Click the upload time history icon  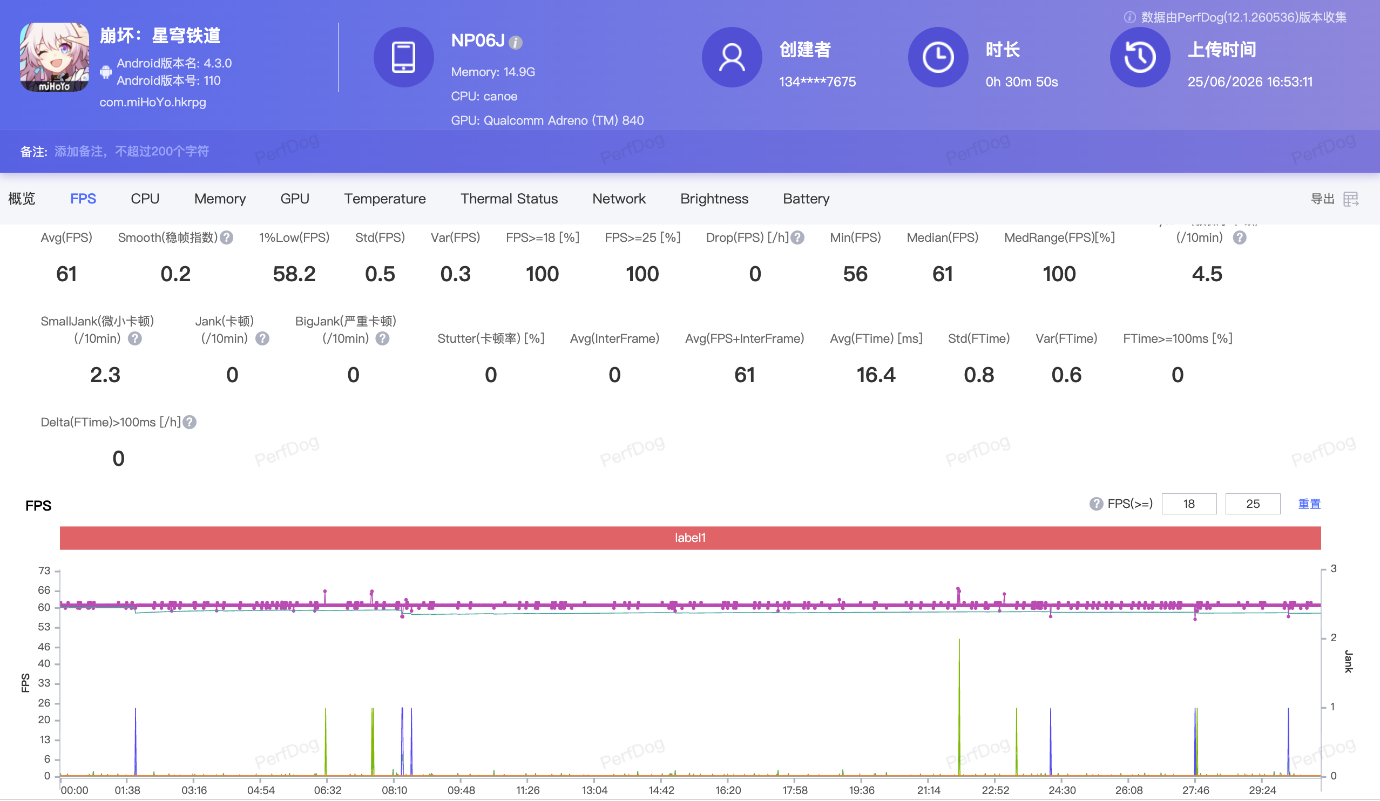pyautogui.click(x=1140, y=57)
